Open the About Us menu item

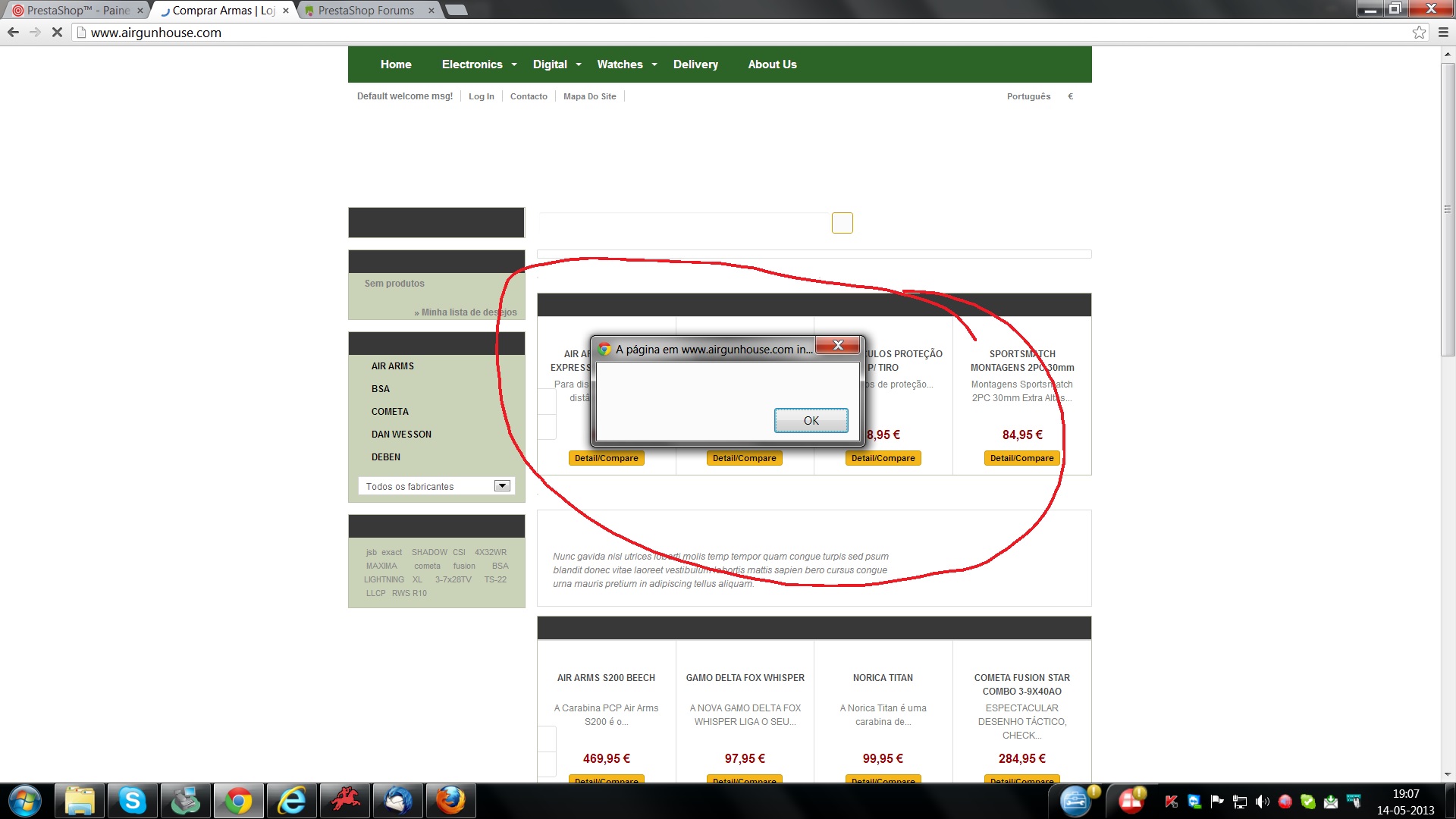click(772, 64)
